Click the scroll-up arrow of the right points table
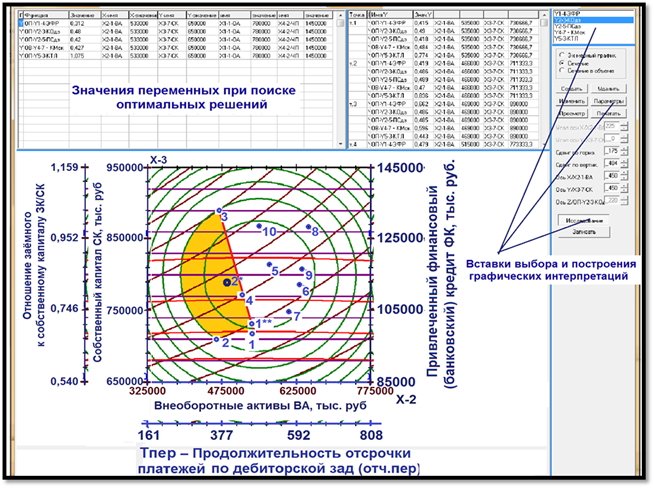Image resolution: width=654 pixels, height=488 pixels. pos(544,15)
